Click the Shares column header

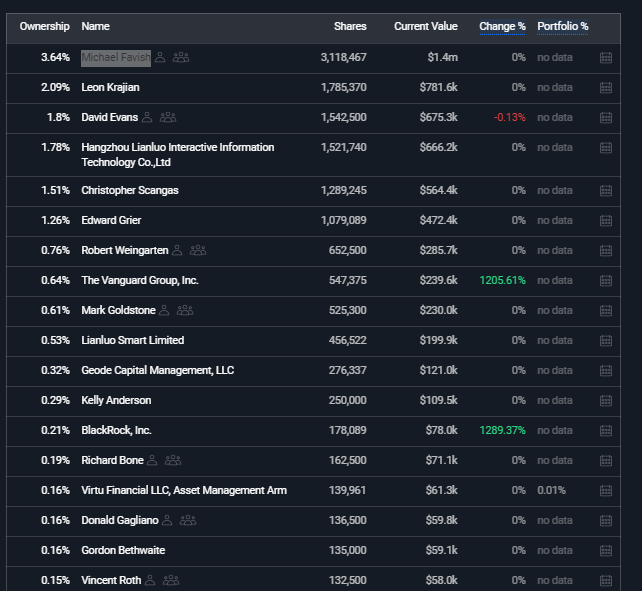pos(350,27)
